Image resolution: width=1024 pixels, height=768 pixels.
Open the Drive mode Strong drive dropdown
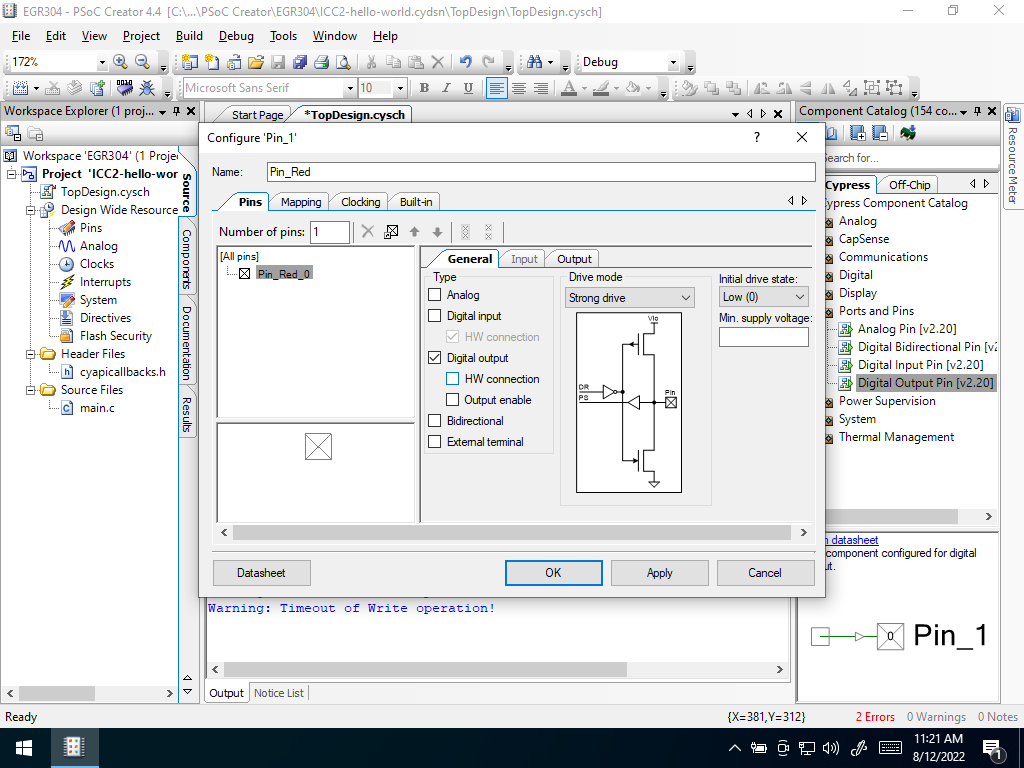tap(630, 298)
